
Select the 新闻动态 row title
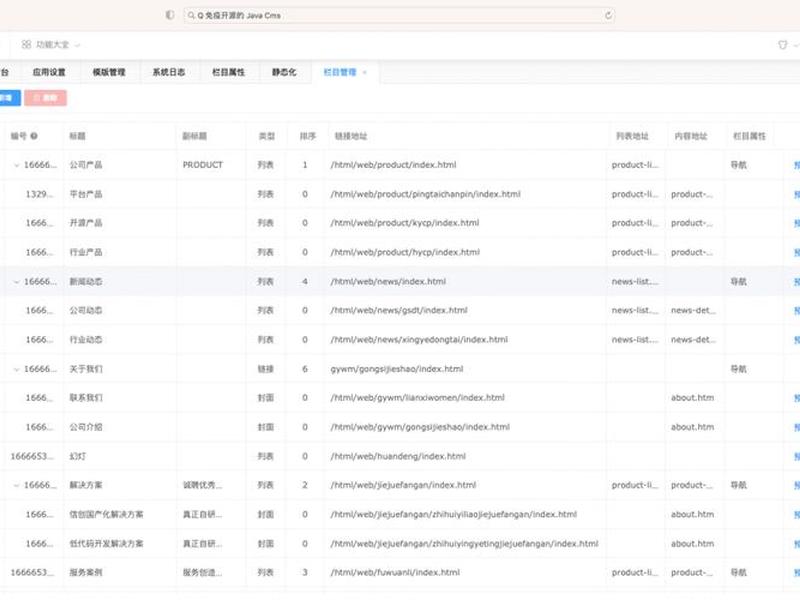click(x=86, y=282)
